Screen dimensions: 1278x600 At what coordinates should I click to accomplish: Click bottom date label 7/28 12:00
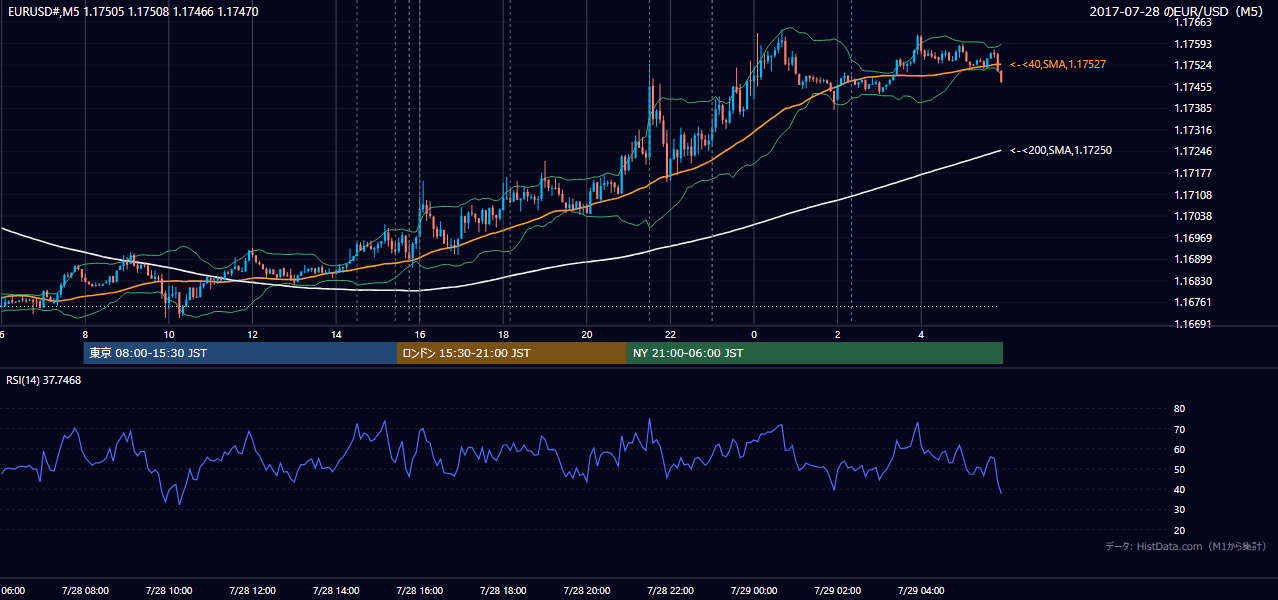click(252, 591)
